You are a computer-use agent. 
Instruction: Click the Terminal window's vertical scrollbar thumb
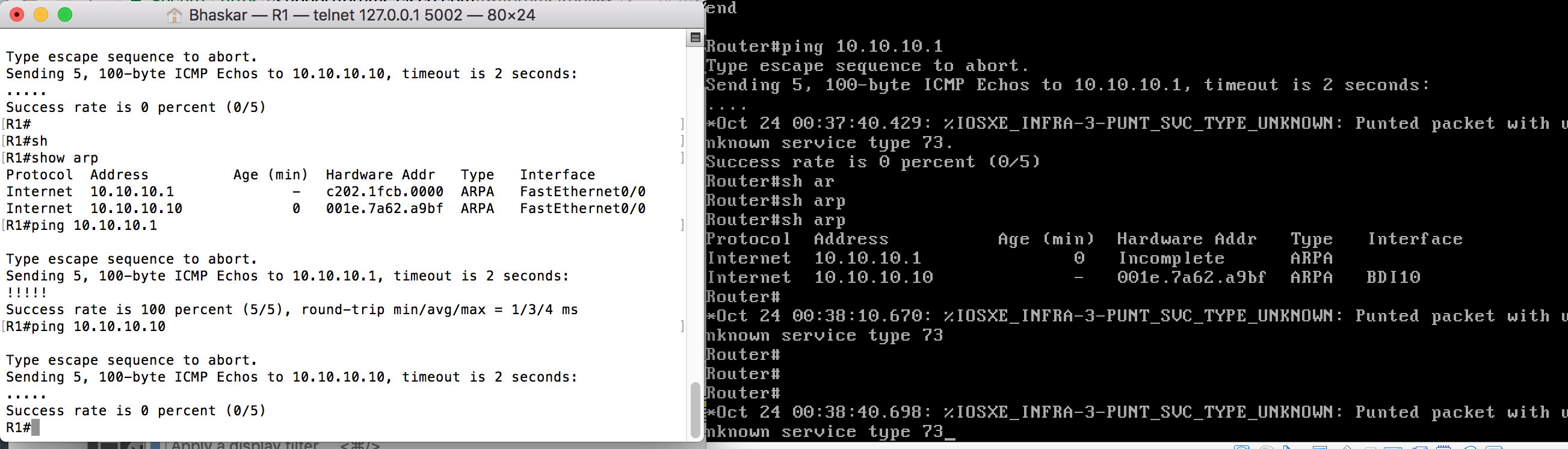tap(694, 409)
